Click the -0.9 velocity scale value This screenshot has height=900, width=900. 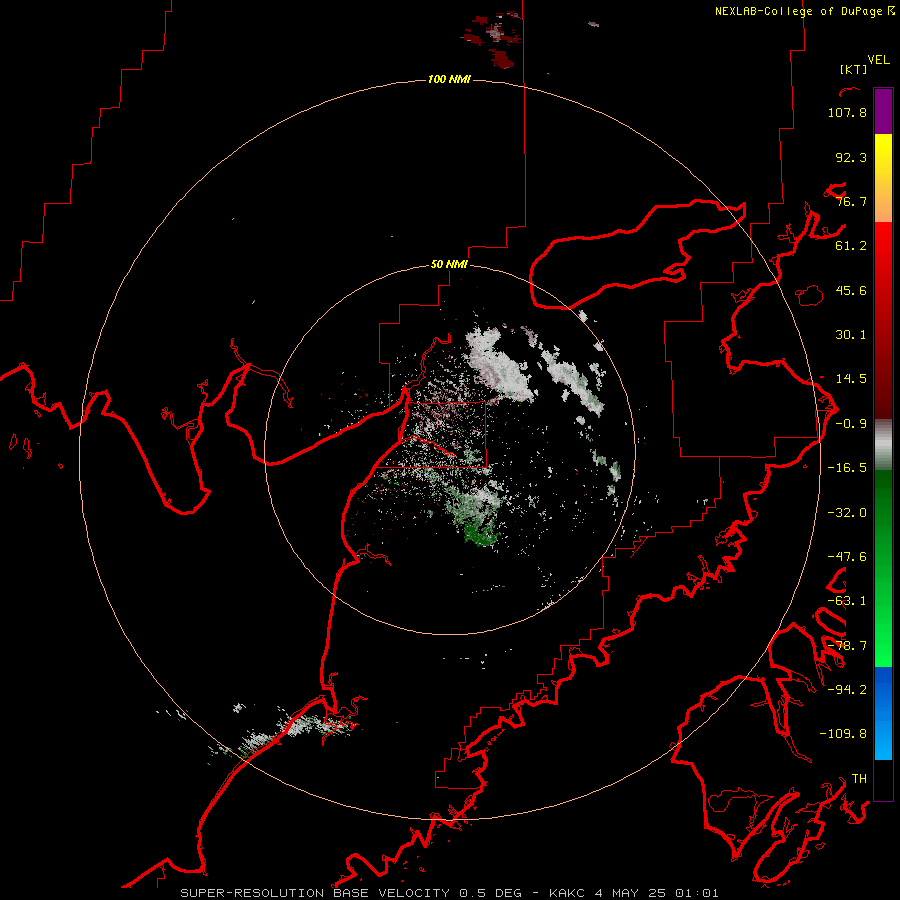851,424
